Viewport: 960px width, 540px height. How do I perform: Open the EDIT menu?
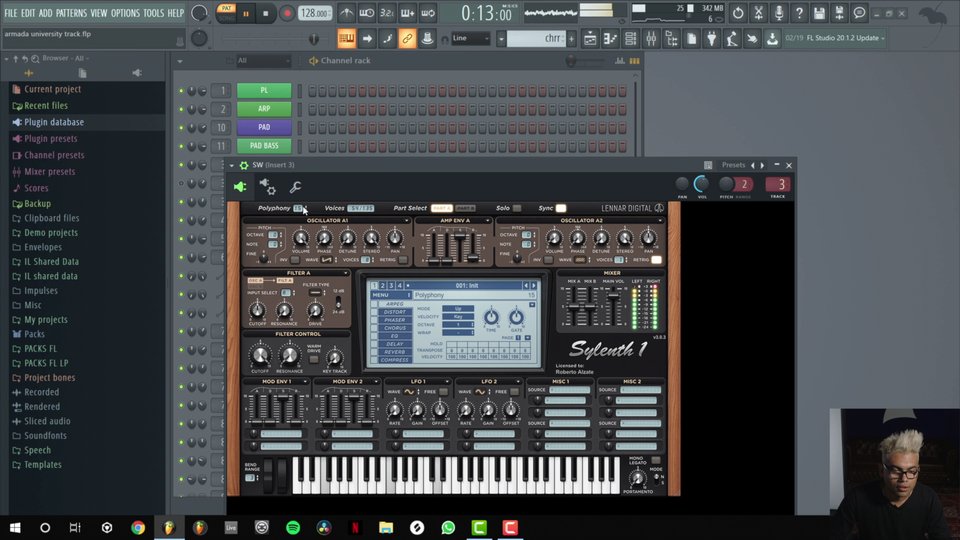pos(28,13)
